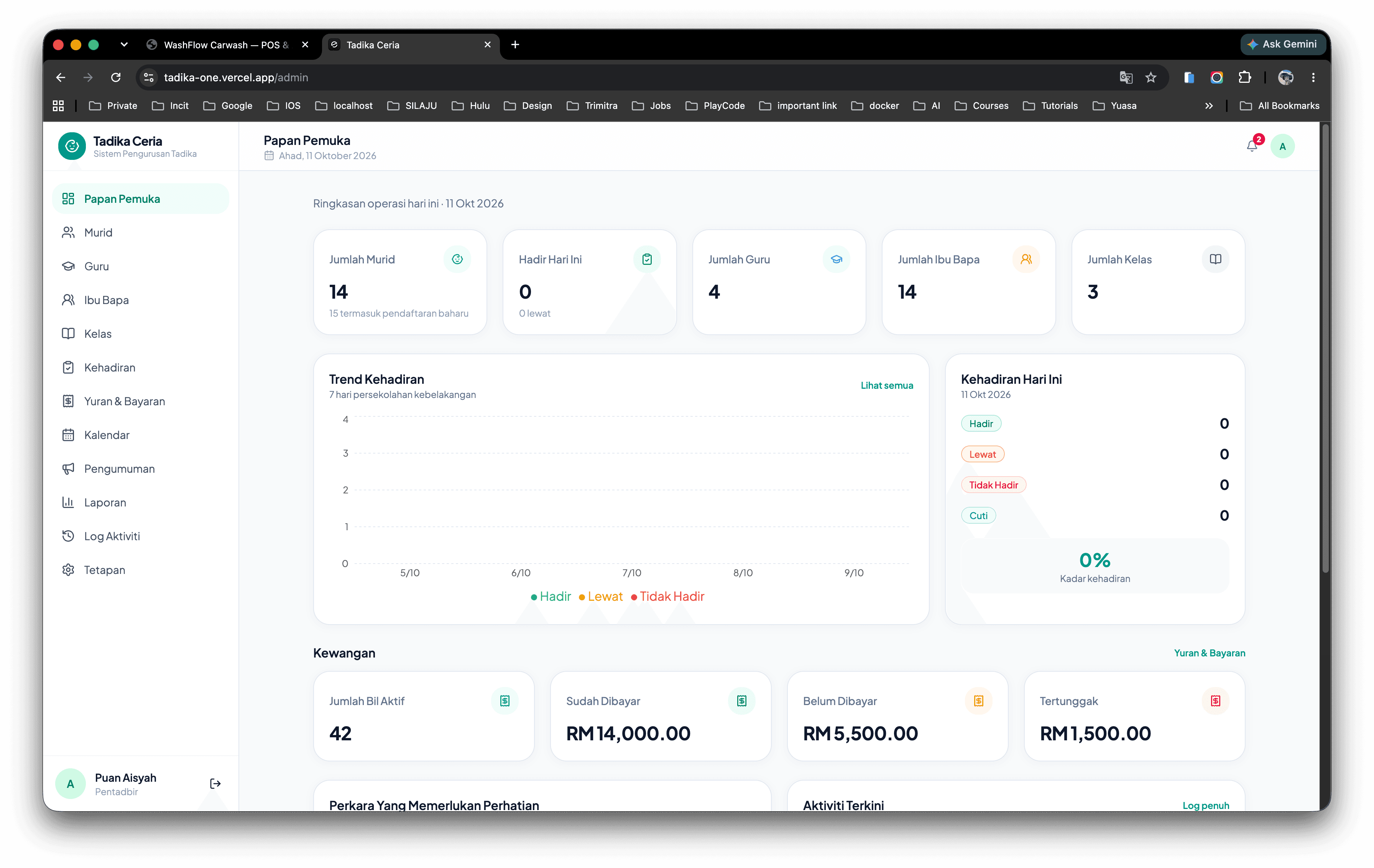Click the Tadika Ceria logo icon
The image size is (1374, 868).
pos(72,146)
